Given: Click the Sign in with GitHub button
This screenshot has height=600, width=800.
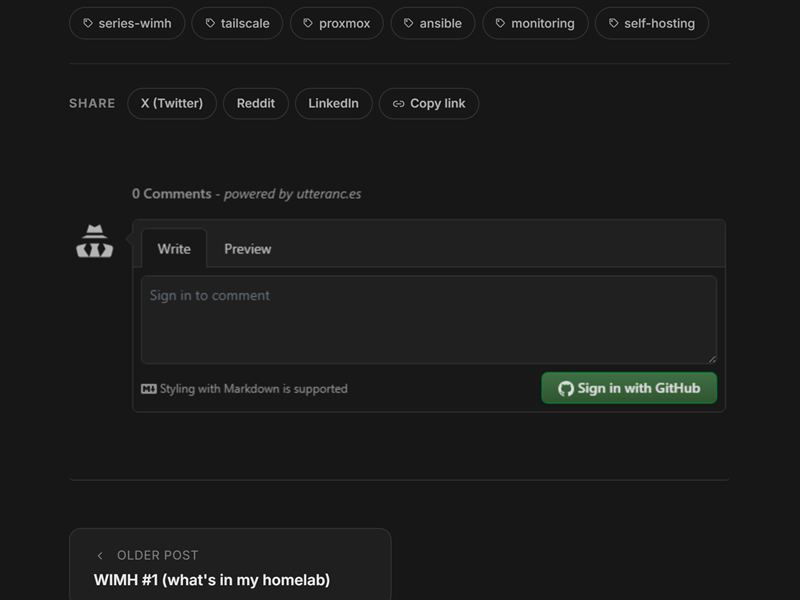Looking at the screenshot, I should 629,388.
